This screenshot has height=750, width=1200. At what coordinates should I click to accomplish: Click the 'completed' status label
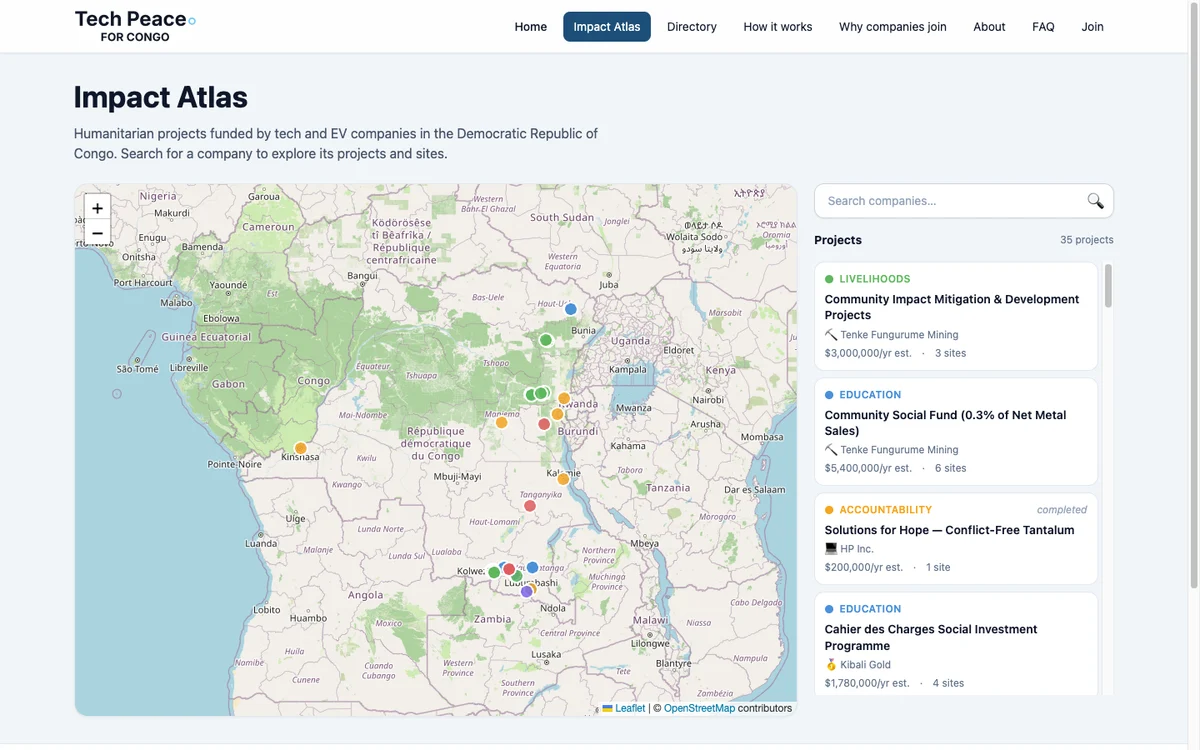[1062, 510]
